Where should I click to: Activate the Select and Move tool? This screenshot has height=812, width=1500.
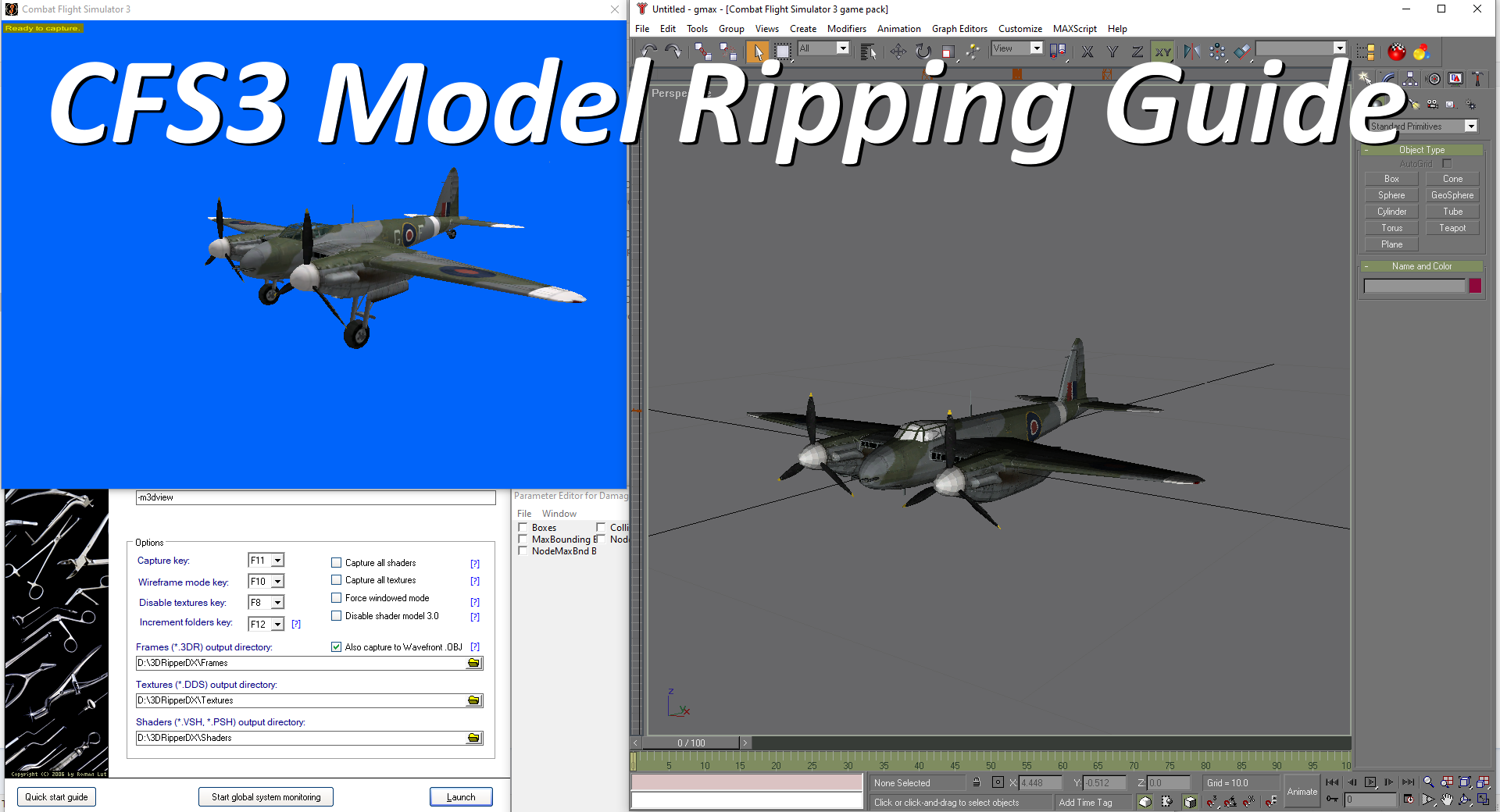coord(898,52)
